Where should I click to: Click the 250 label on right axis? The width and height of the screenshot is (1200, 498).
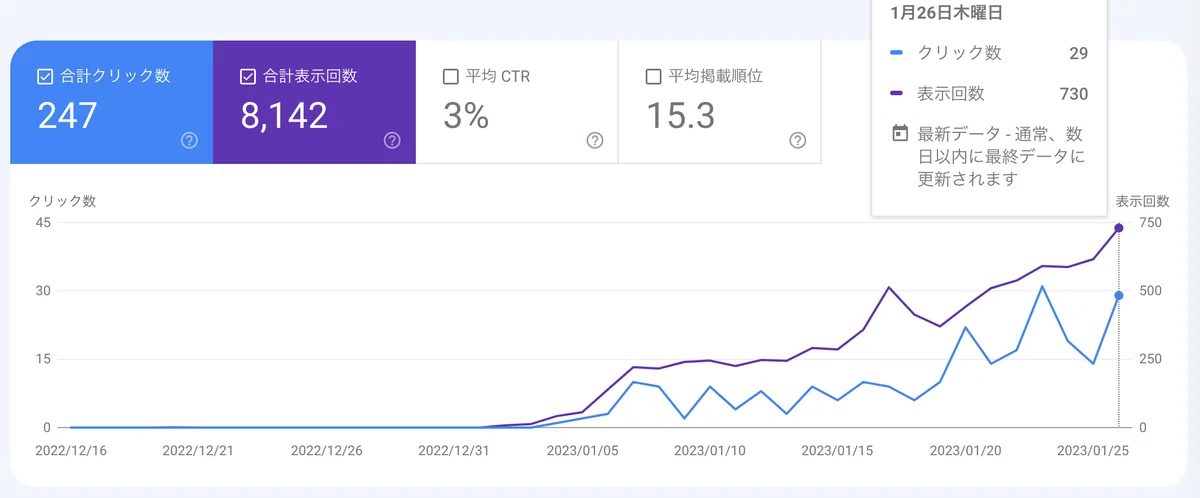(x=1149, y=359)
